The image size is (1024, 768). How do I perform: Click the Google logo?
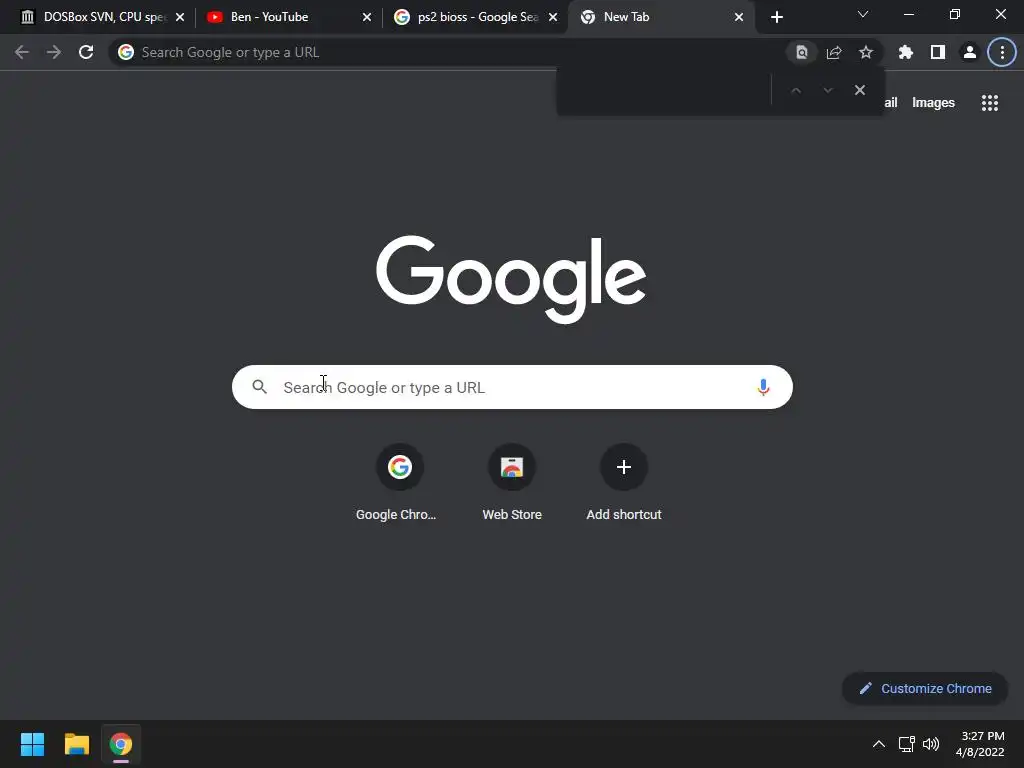click(511, 279)
